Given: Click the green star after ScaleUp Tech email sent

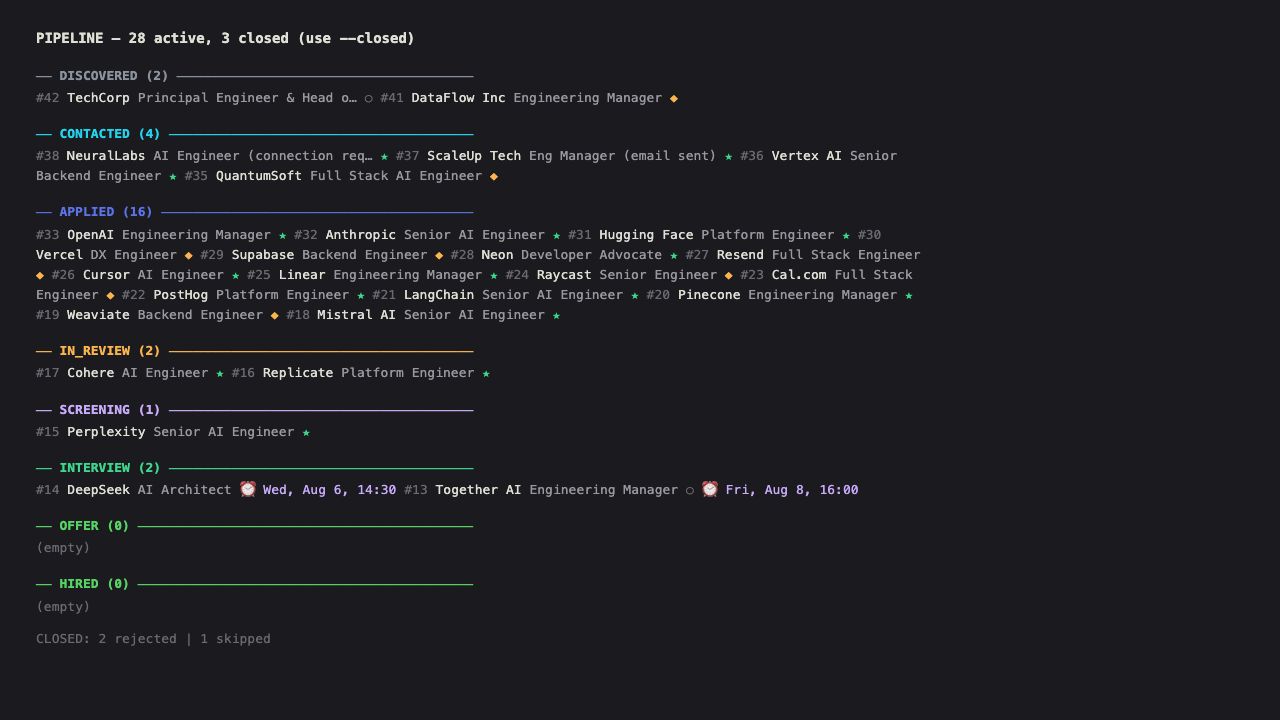Looking at the screenshot, I should [x=728, y=156].
